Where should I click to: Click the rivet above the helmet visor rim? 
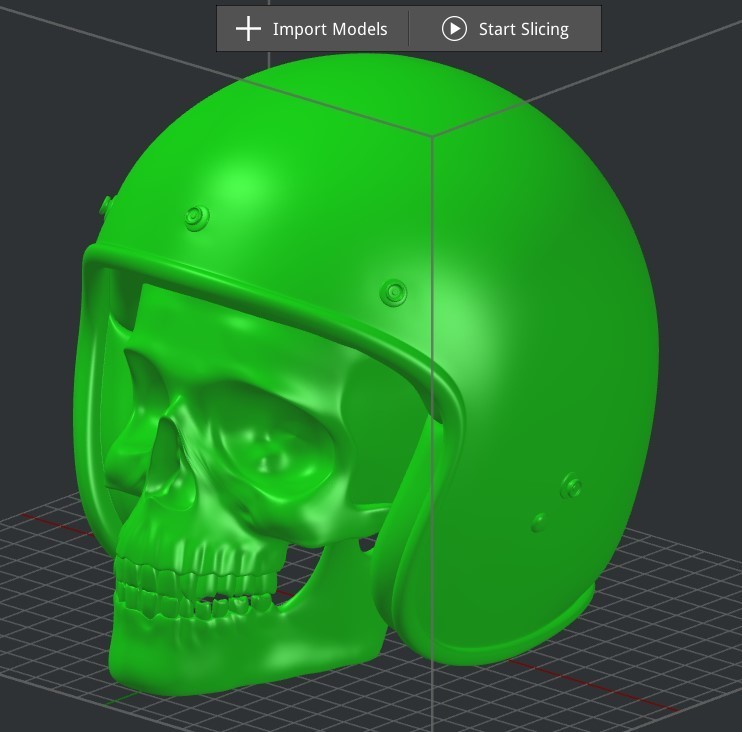394,292
